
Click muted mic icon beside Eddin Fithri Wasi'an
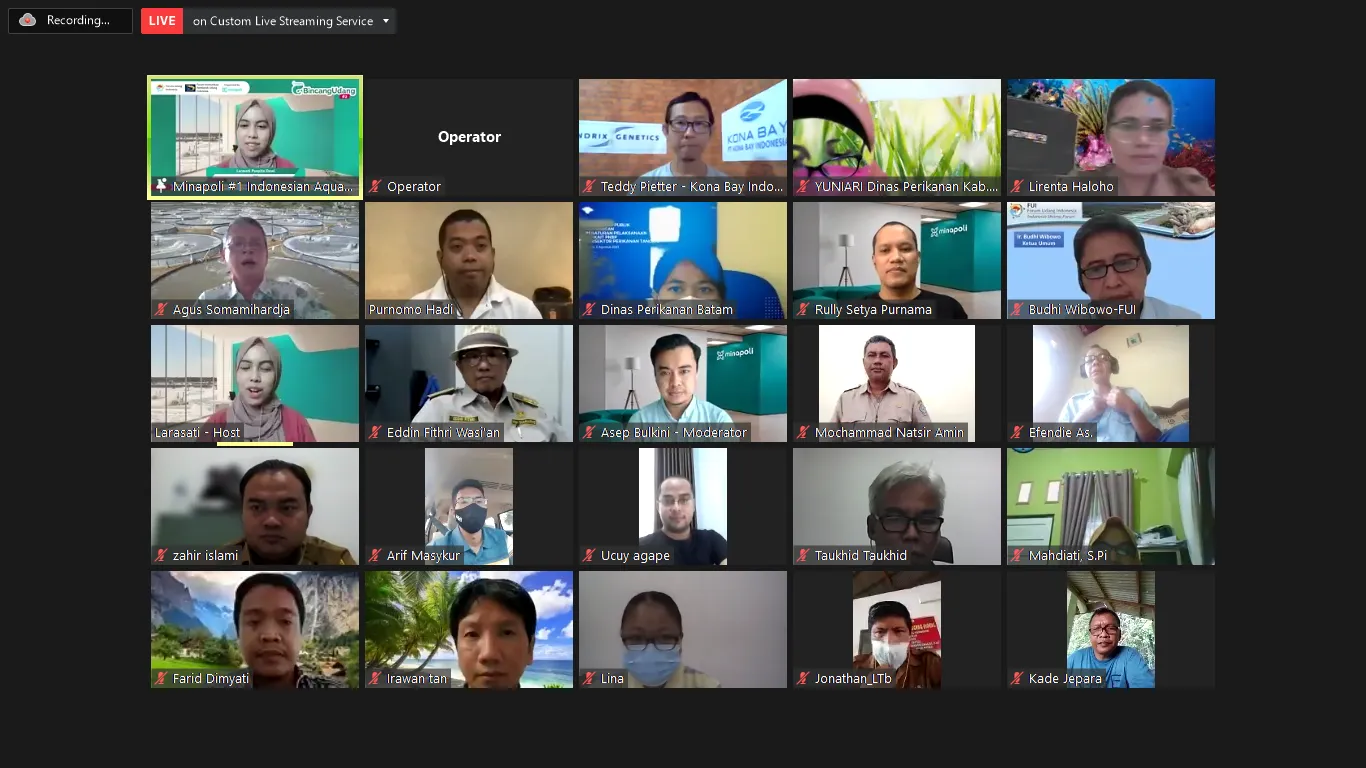[x=376, y=432]
